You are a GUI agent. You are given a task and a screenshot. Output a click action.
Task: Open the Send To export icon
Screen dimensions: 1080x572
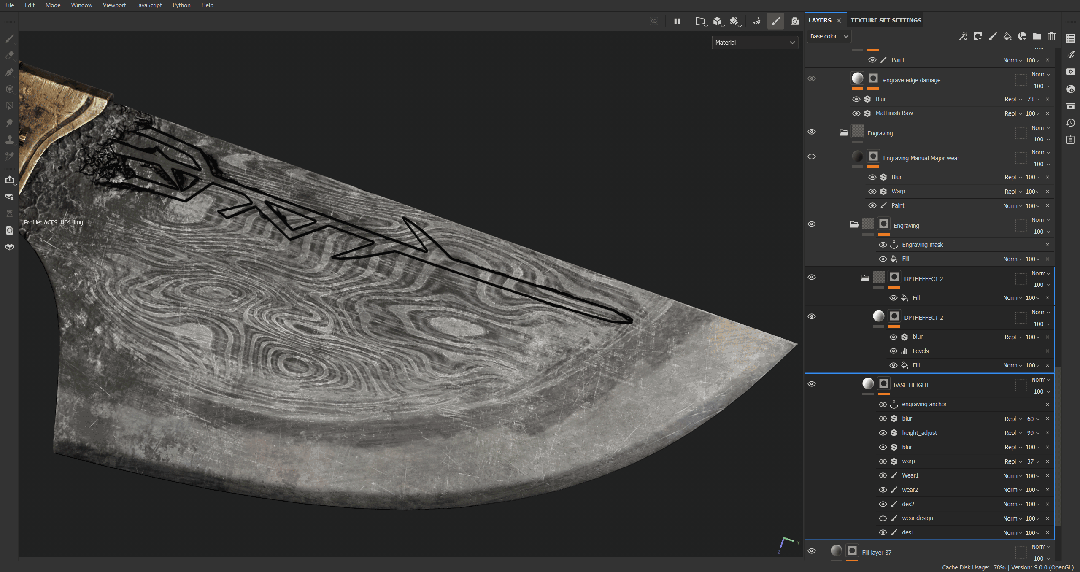[10, 180]
